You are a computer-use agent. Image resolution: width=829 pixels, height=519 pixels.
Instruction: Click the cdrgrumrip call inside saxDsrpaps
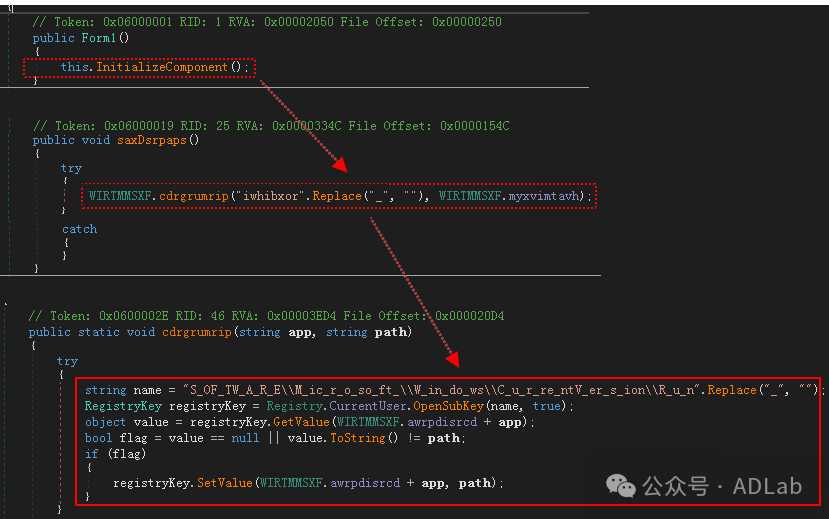194,196
